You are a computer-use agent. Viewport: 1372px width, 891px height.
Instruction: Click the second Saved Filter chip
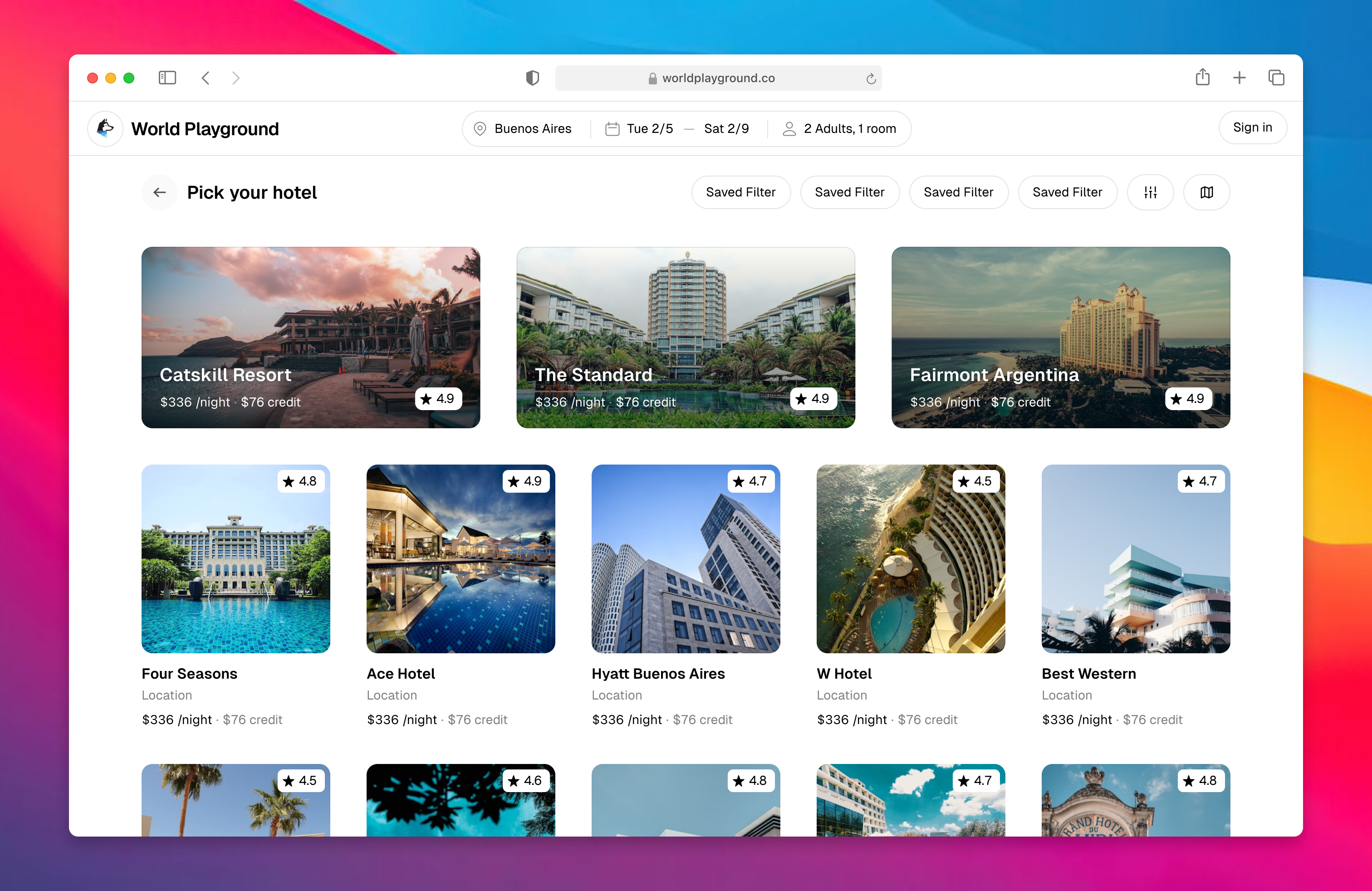click(x=850, y=192)
